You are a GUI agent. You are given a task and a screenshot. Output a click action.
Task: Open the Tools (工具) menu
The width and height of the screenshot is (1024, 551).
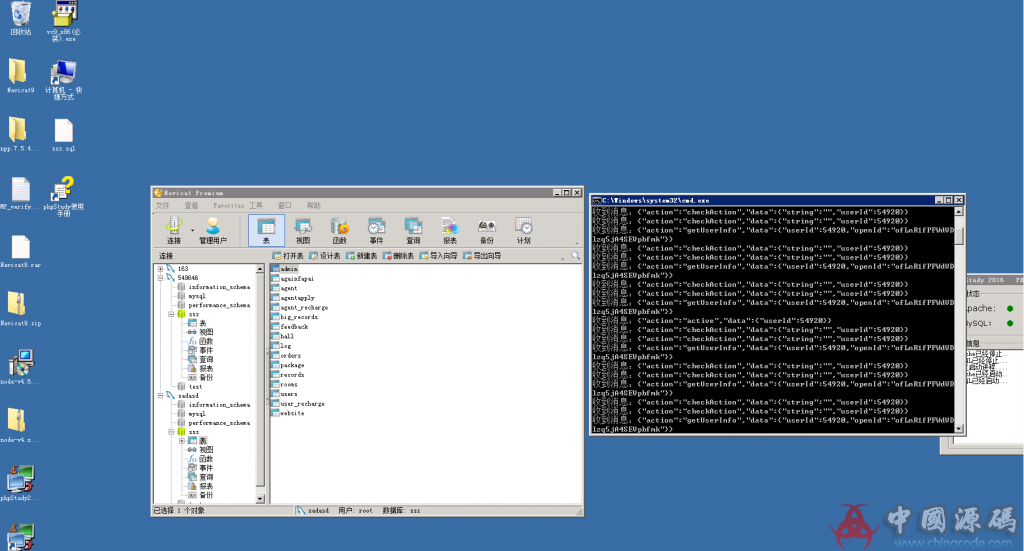pyautogui.click(x=255, y=206)
